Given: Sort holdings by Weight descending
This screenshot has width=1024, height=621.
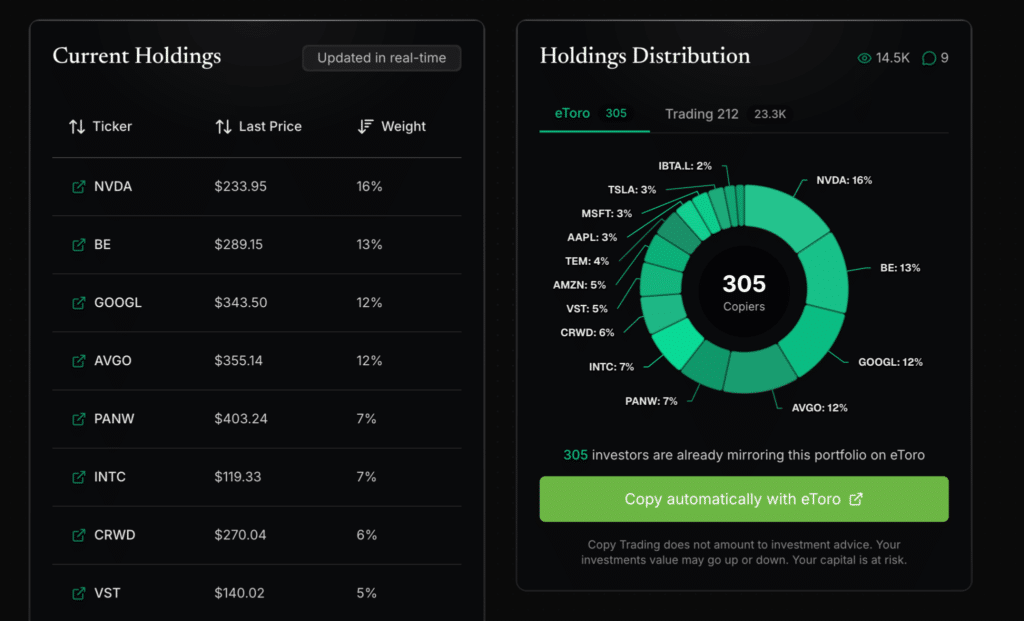Looking at the screenshot, I should pos(392,126).
